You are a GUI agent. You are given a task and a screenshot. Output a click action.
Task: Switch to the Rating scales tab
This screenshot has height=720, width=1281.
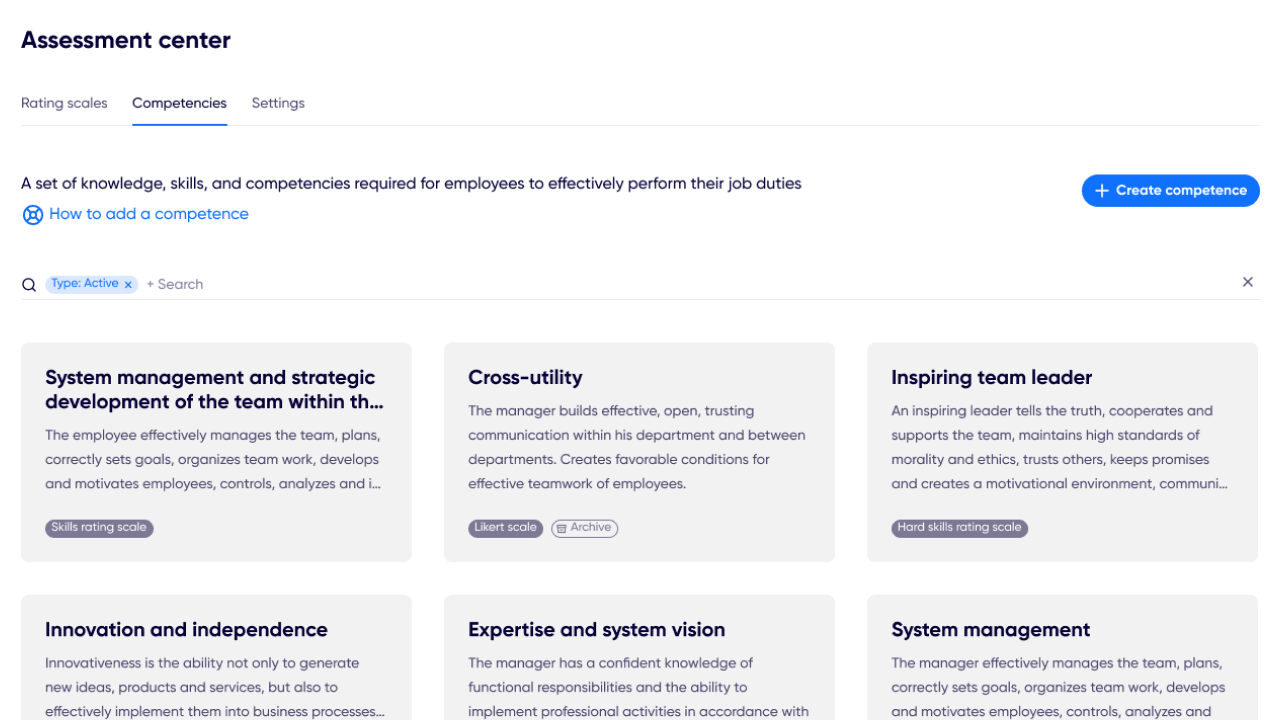point(64,103)
